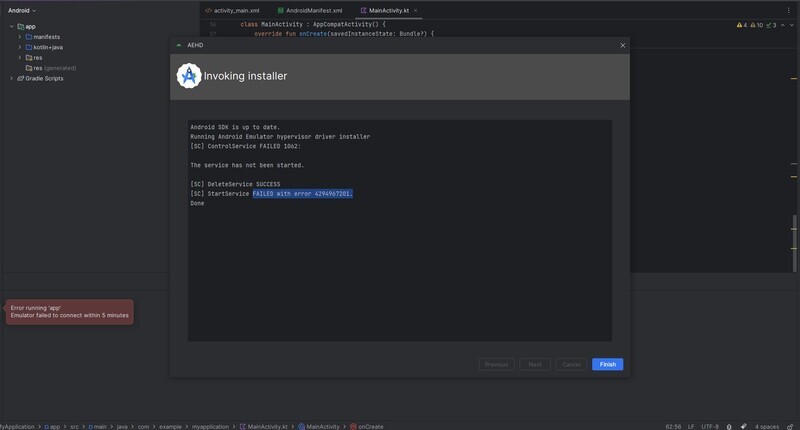Screen dimensions: 800x430
Task: Expand the kotlin+java folder
Action: click(x=20, y=47)
